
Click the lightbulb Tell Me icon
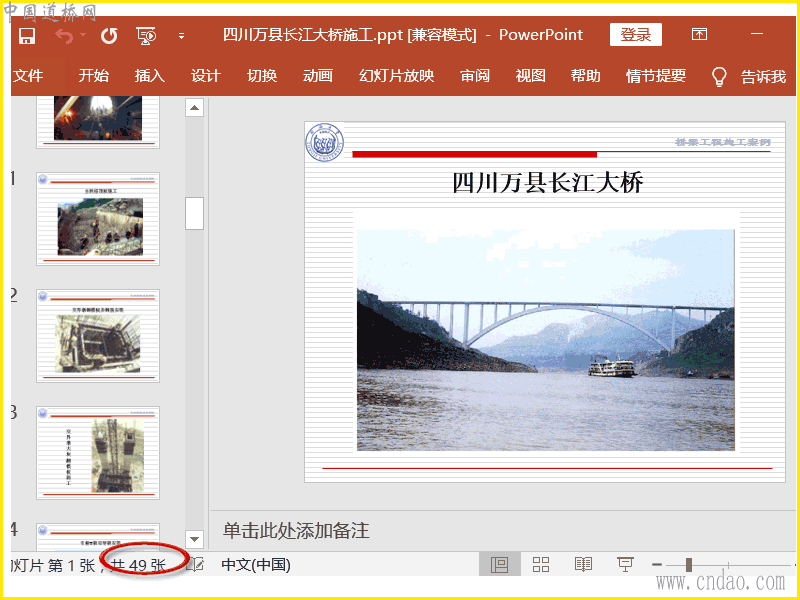[x=718, y=77]
